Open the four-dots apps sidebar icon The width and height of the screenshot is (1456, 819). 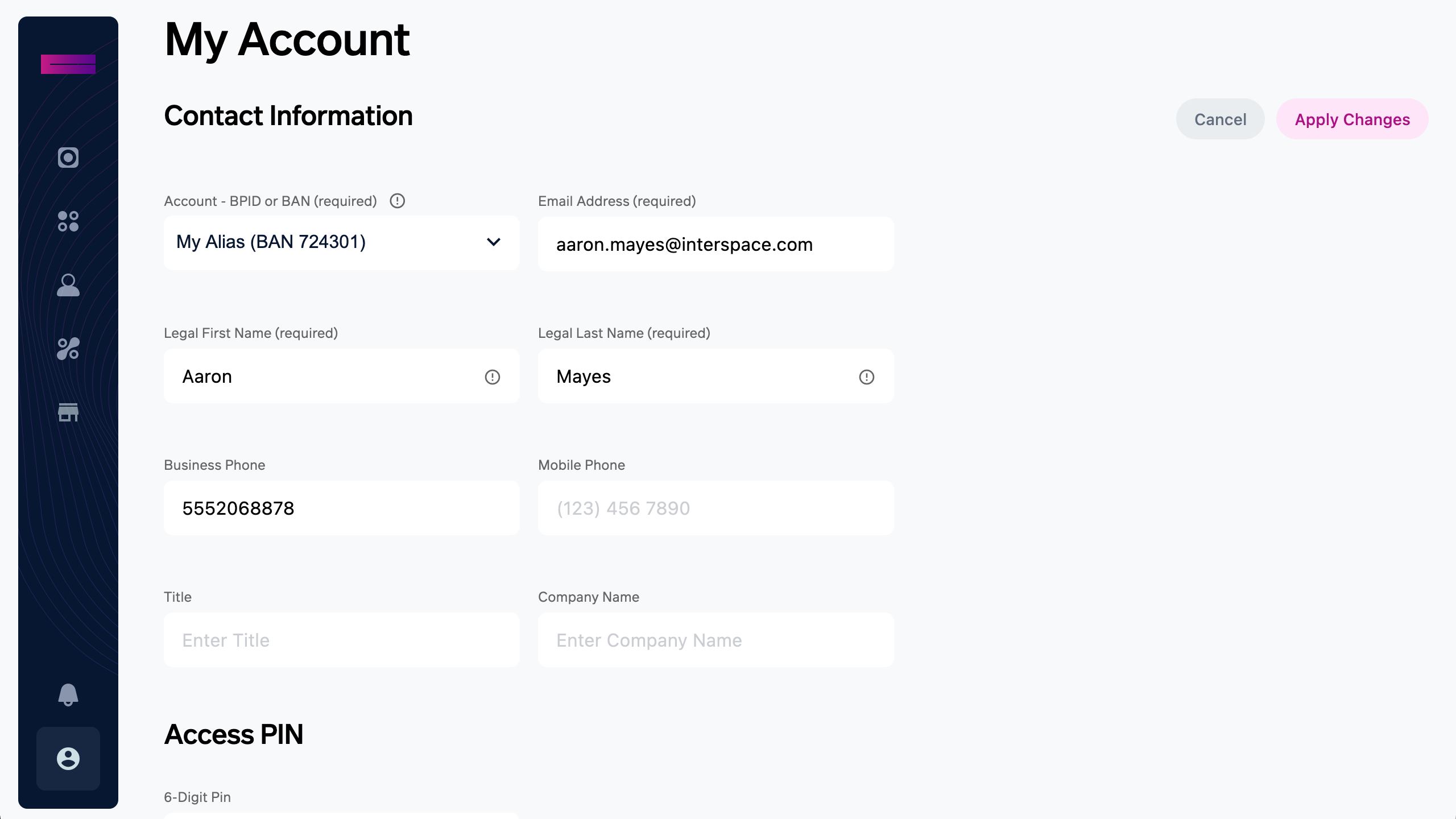68,221
